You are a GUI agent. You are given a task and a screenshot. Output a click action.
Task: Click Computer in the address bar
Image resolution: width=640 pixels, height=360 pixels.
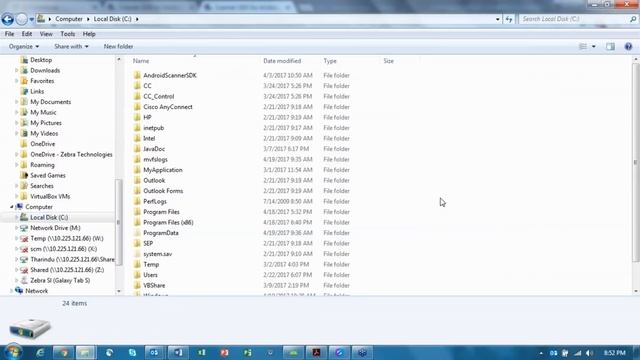click(x=69, y=19)
